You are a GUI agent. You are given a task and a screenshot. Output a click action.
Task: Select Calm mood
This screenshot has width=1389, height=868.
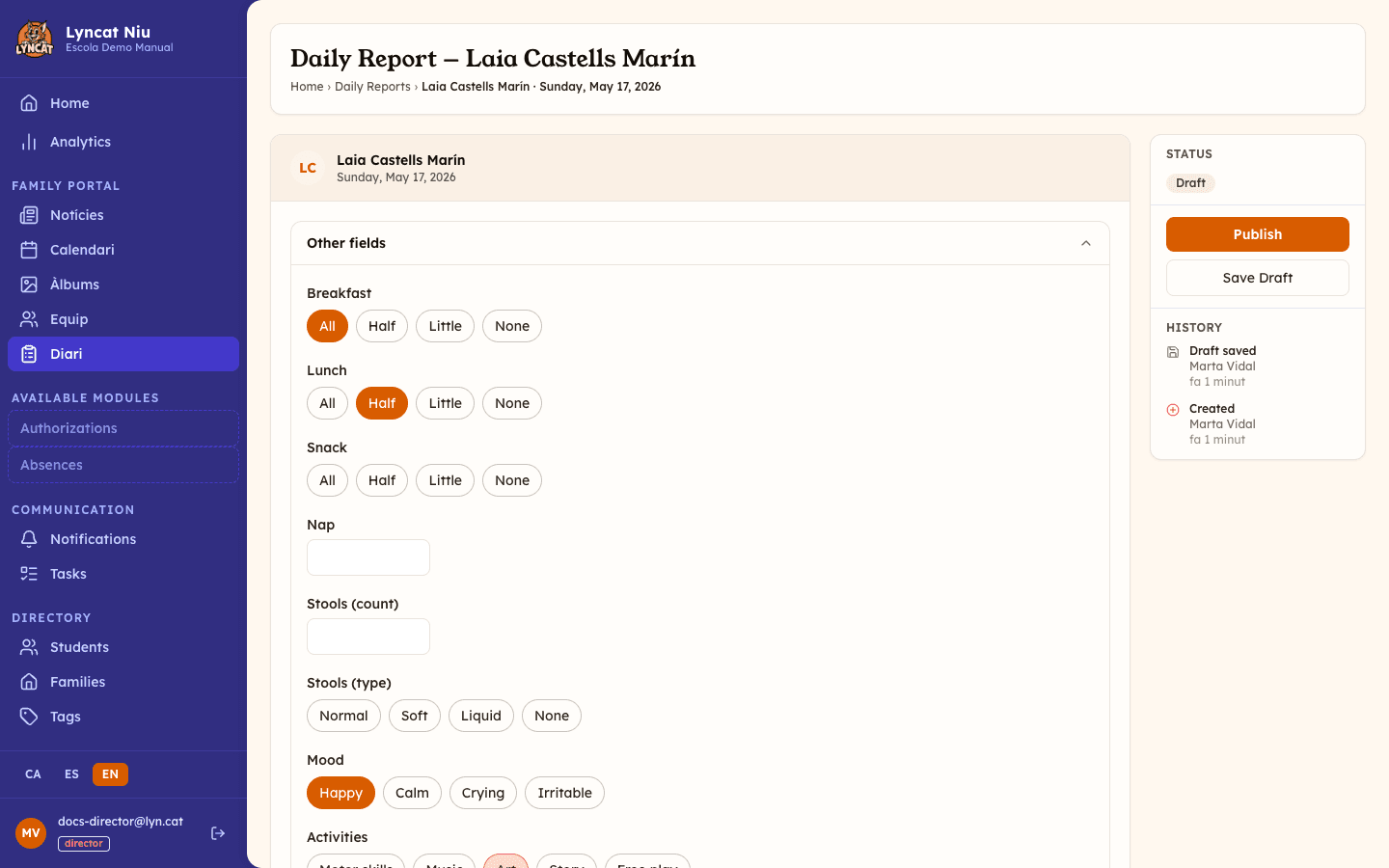coord(412,793)
